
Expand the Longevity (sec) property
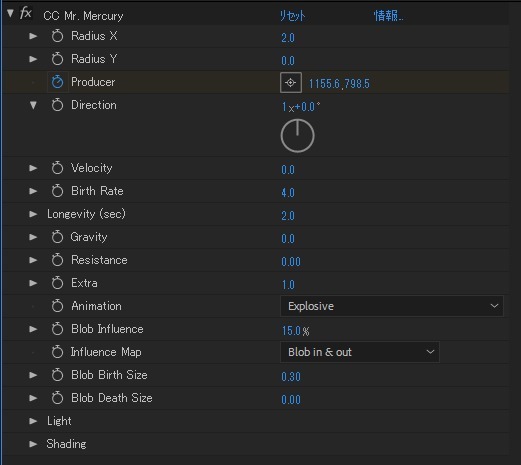click(x=33, y=214)
